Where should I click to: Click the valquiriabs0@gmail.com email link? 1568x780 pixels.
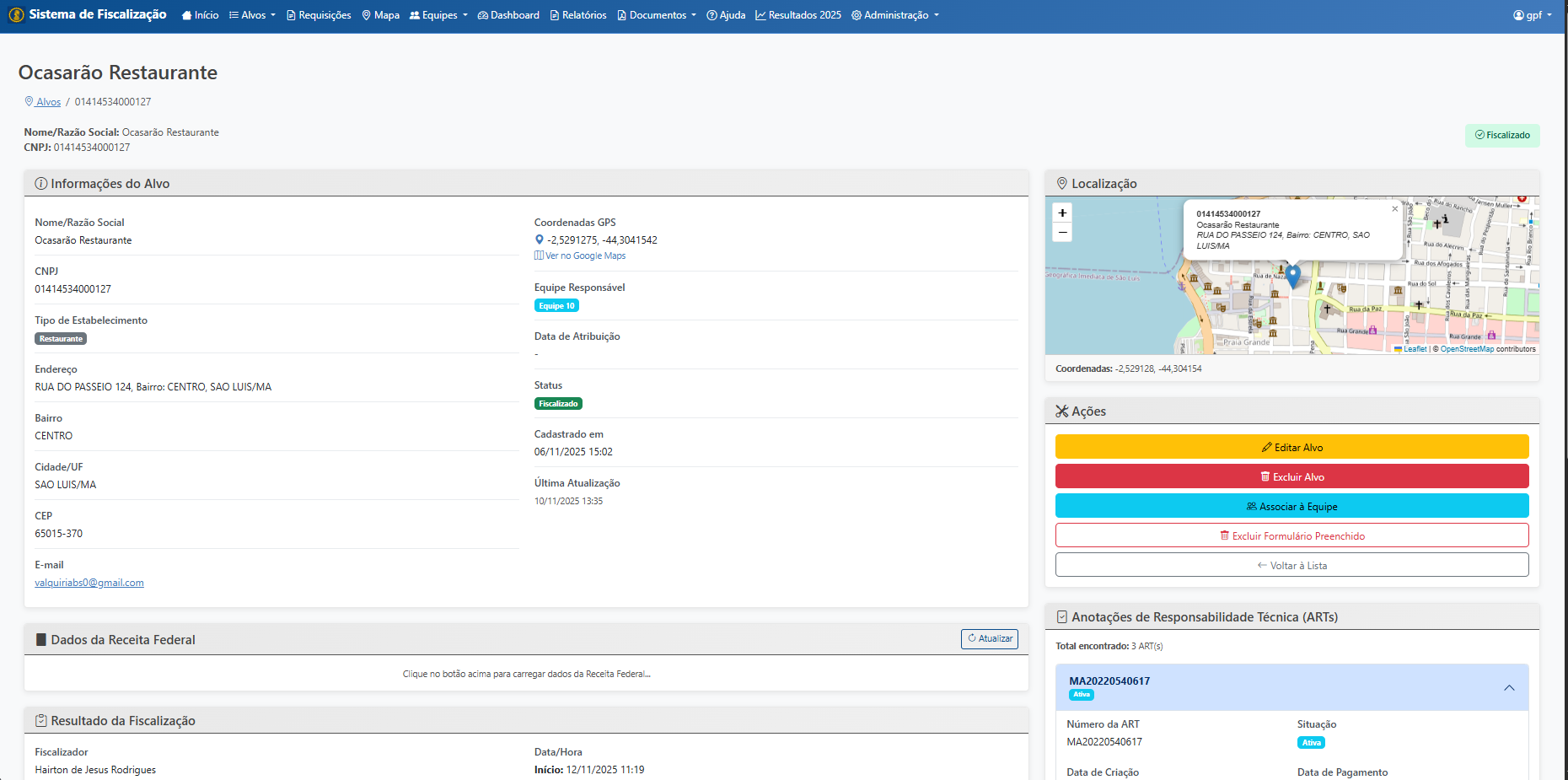pos(89,583)
